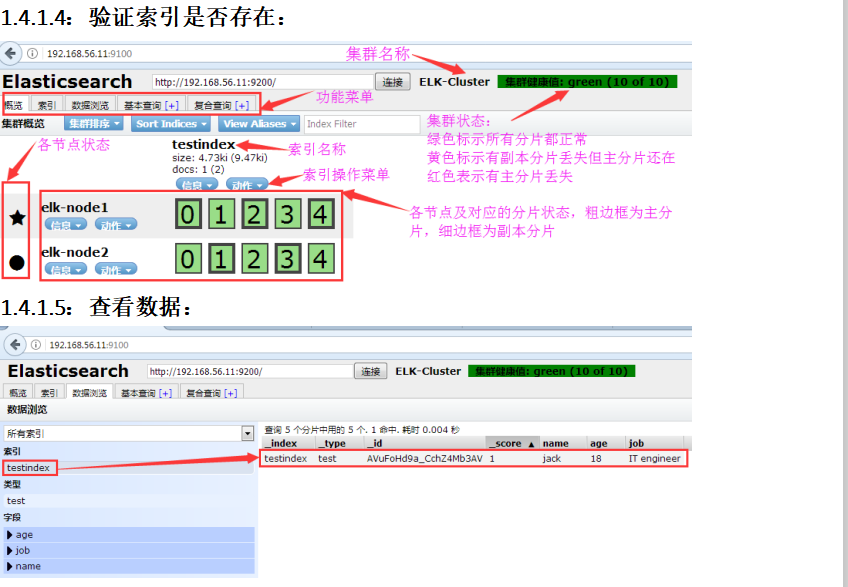The image size is (848, 587).
Task: Select shard 4 on elk-node1
Action: click(x=321, y=214)
